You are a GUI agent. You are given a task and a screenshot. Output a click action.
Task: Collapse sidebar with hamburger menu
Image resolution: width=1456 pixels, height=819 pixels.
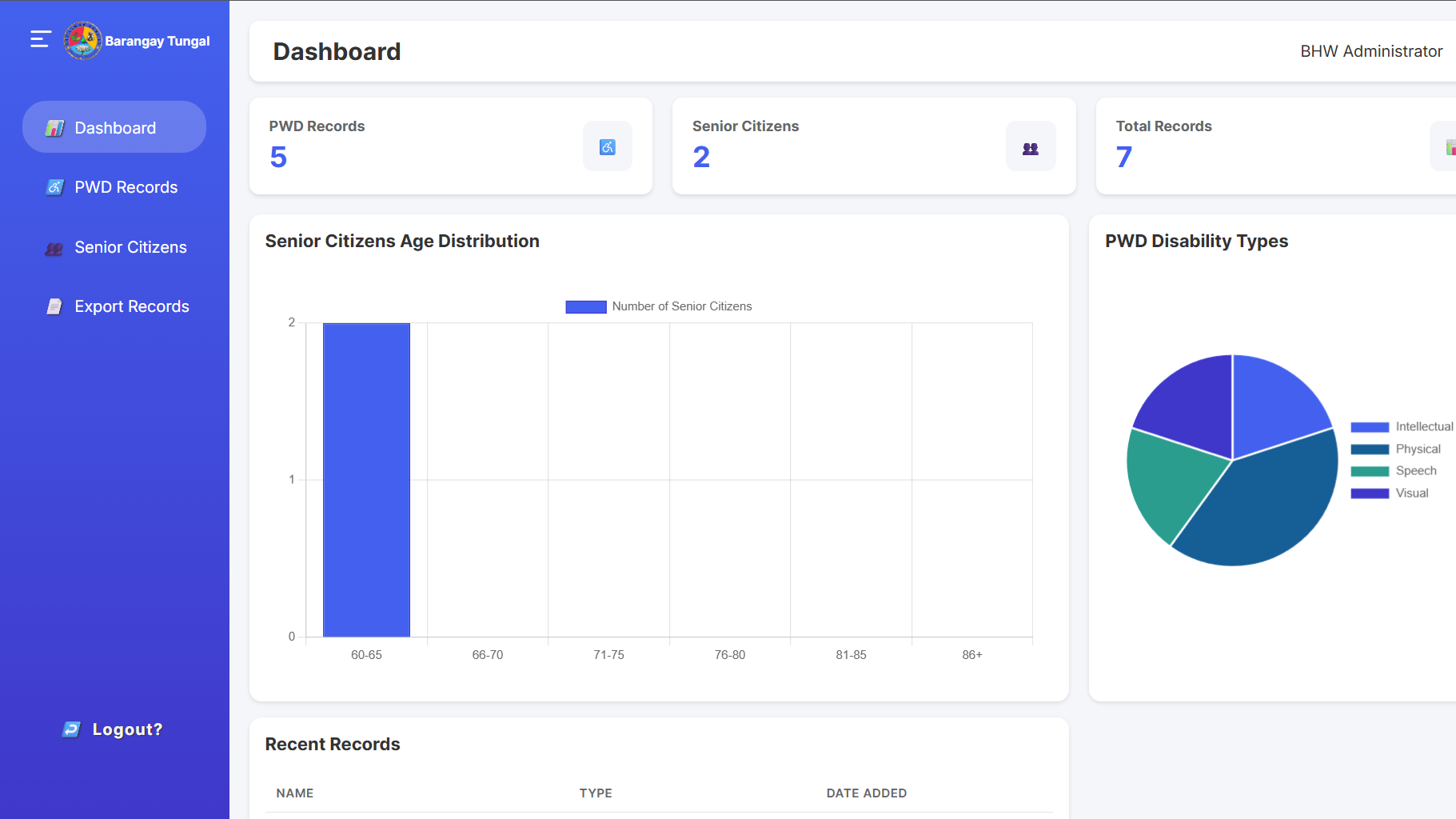[x=38, y=38]
